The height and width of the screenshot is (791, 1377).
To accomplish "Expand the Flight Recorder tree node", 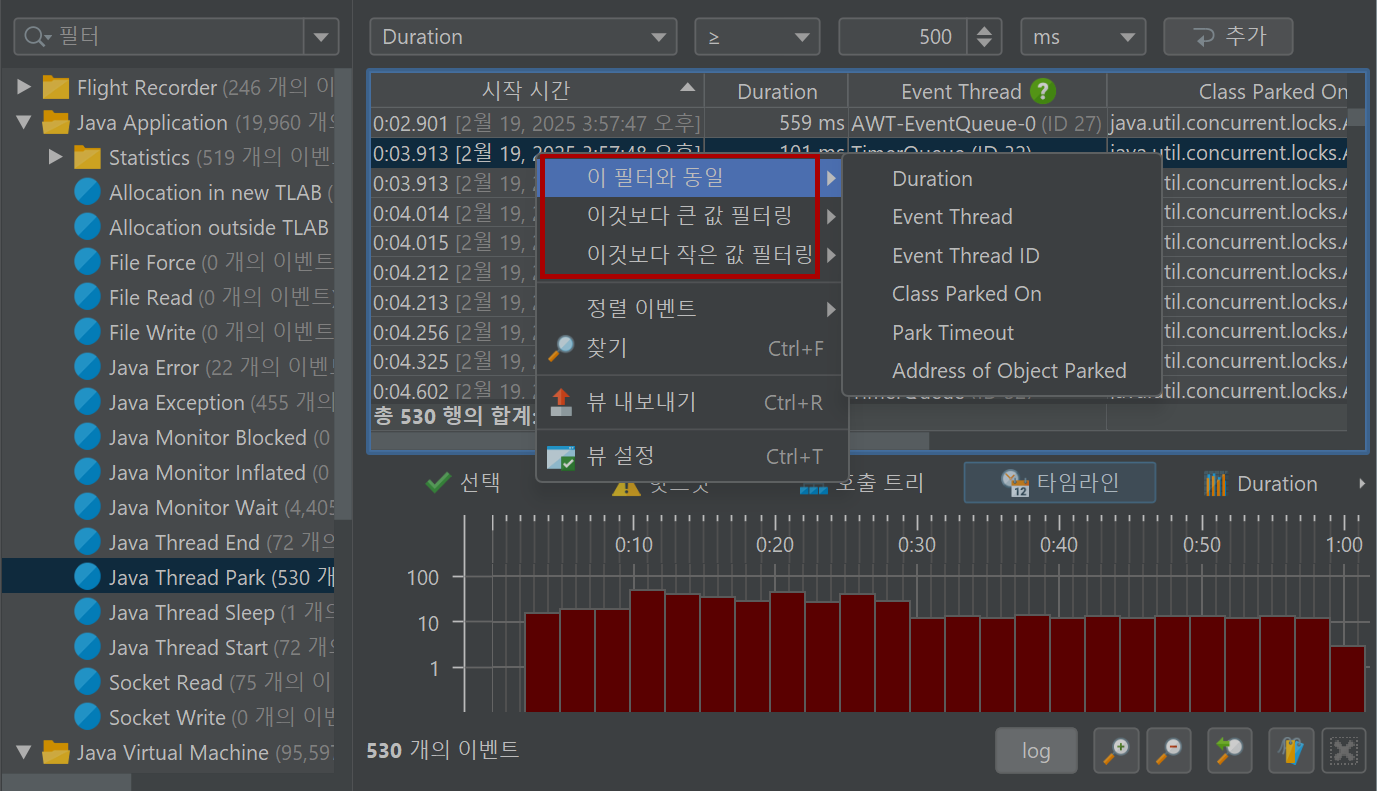I will pos(24,88).
